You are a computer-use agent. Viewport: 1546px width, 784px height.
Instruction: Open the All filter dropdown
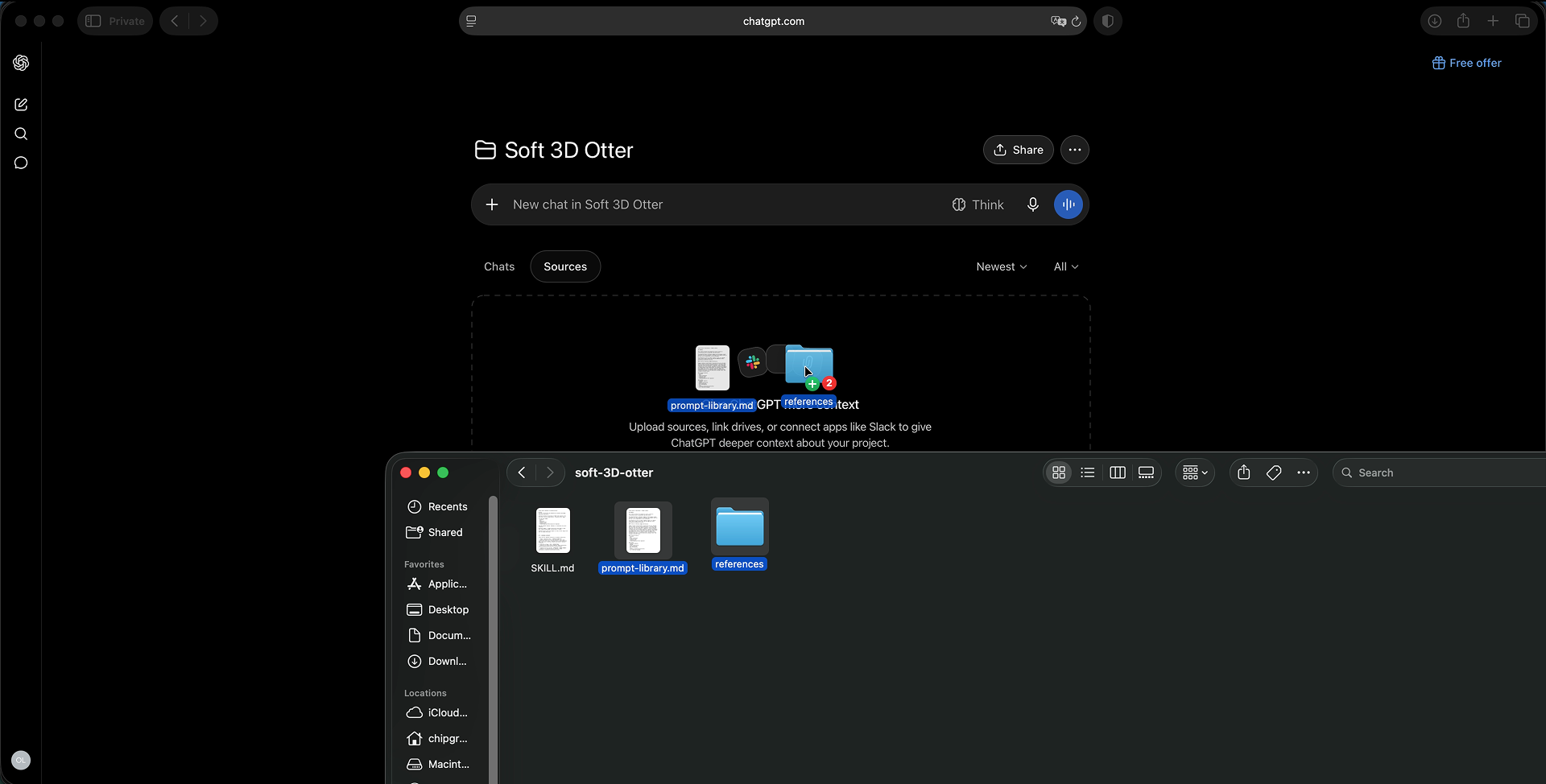(x=1066, y=266)
